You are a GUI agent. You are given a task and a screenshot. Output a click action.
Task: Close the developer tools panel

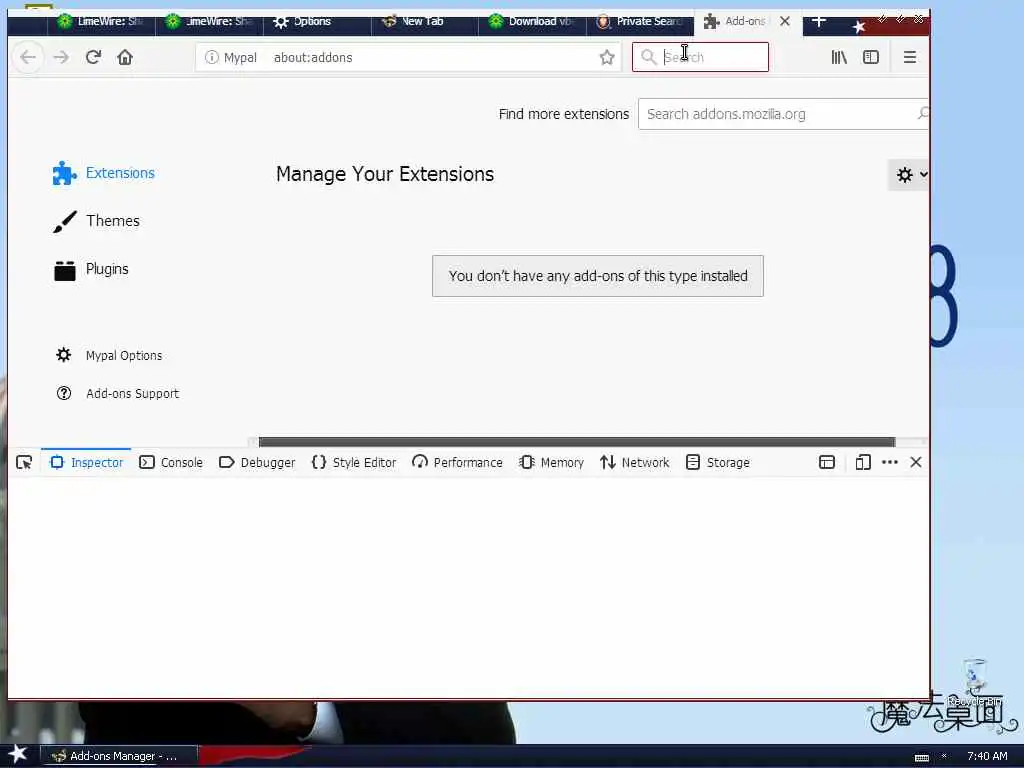916,462
